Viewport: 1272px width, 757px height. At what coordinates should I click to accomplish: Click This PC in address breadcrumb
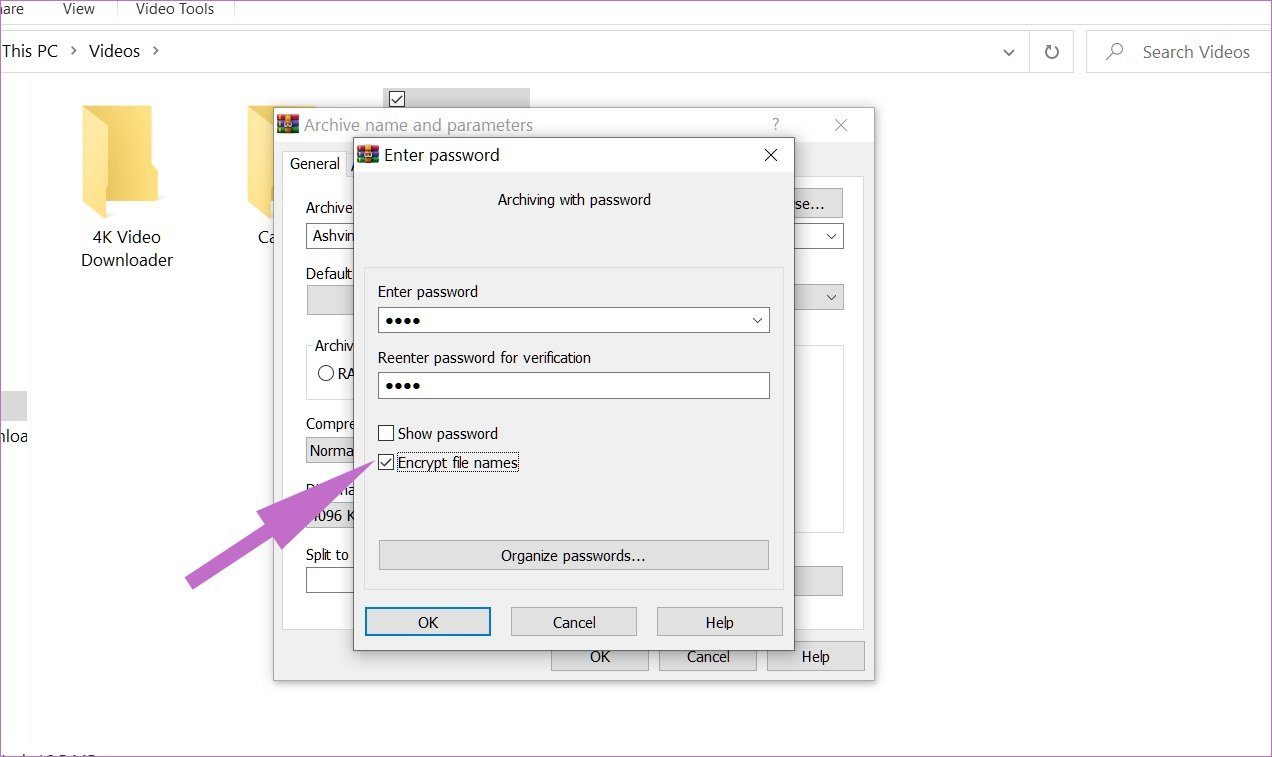pos(30,51)
